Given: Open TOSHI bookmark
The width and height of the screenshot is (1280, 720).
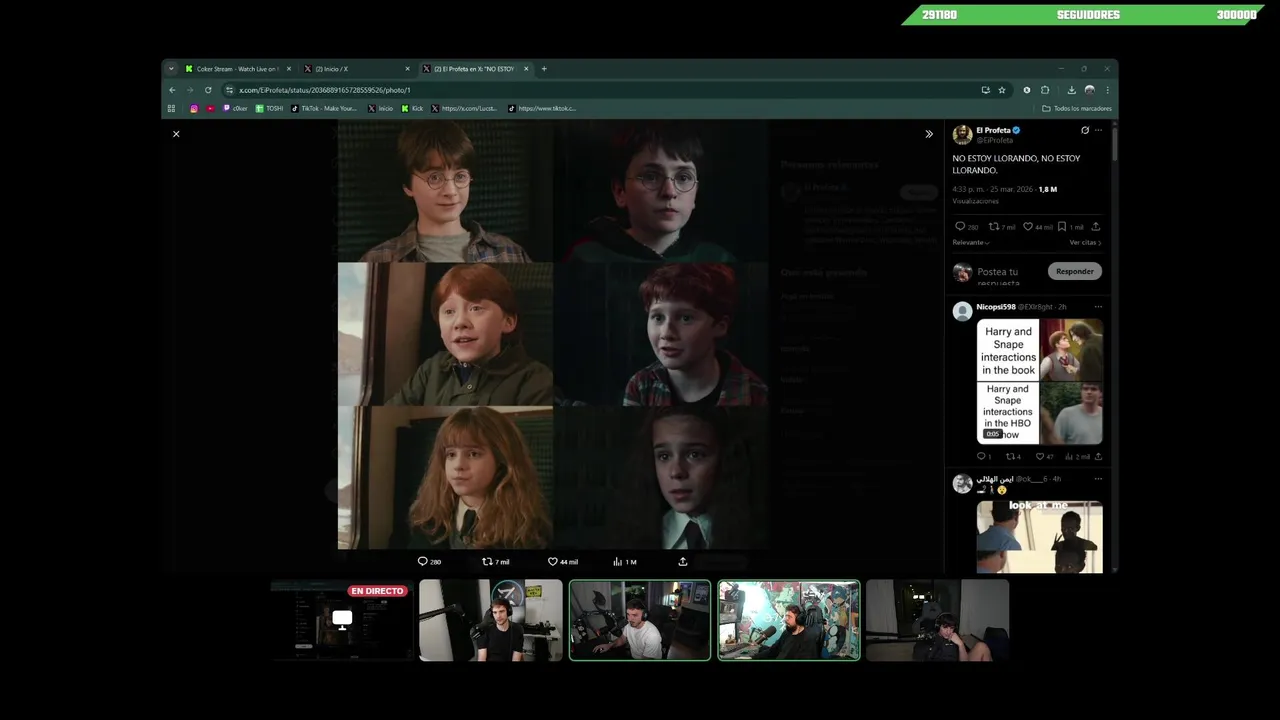Looking at the screenshot, I should (x=270, y=108).
